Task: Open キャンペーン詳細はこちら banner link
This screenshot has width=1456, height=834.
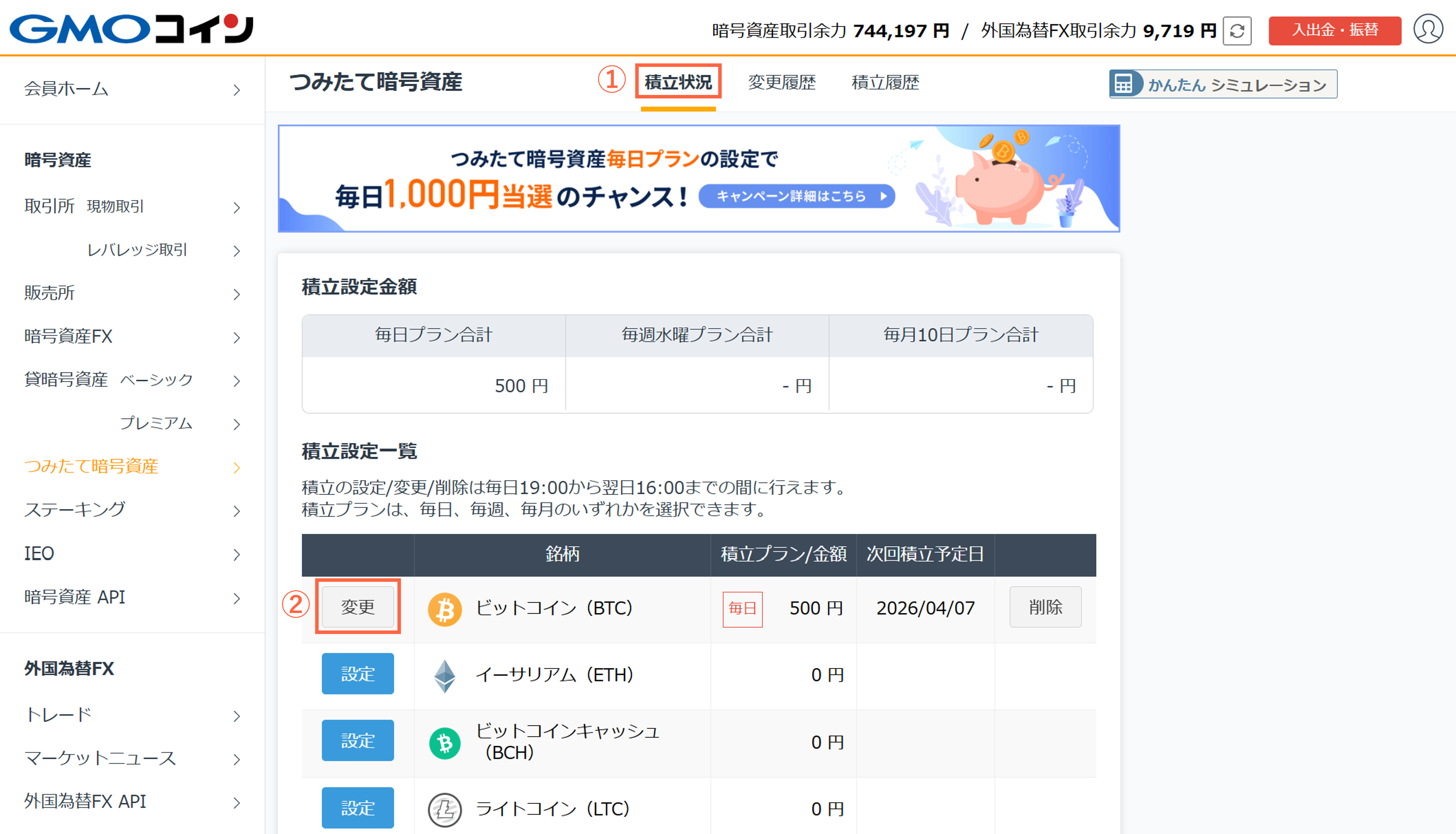Action: click(x=796, y=196)
